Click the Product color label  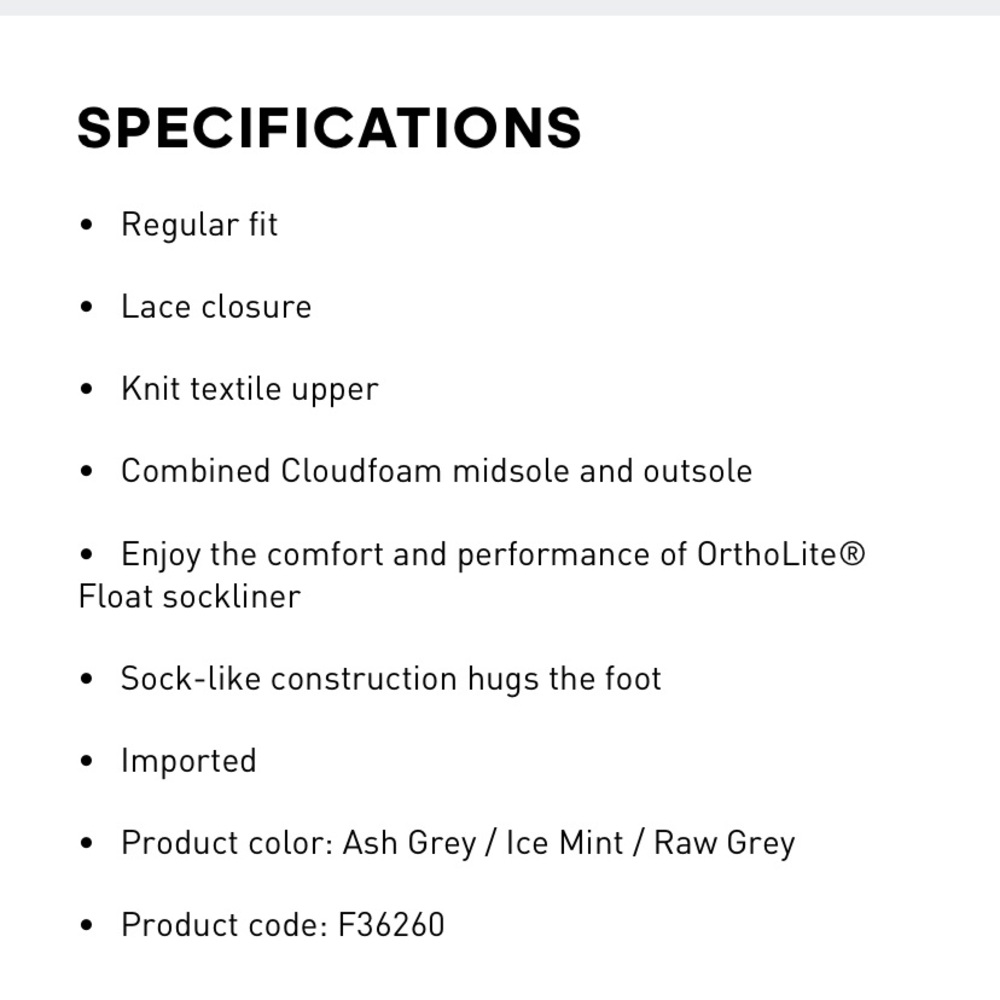click(x=227, y=843)
